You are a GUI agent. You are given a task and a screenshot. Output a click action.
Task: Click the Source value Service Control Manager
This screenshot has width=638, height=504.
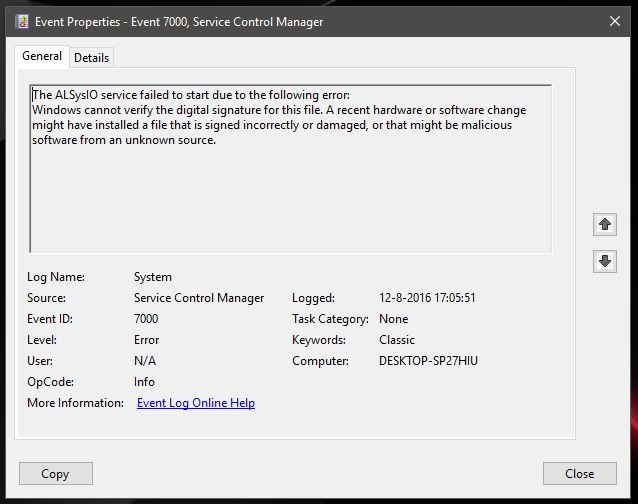point(199,298)
